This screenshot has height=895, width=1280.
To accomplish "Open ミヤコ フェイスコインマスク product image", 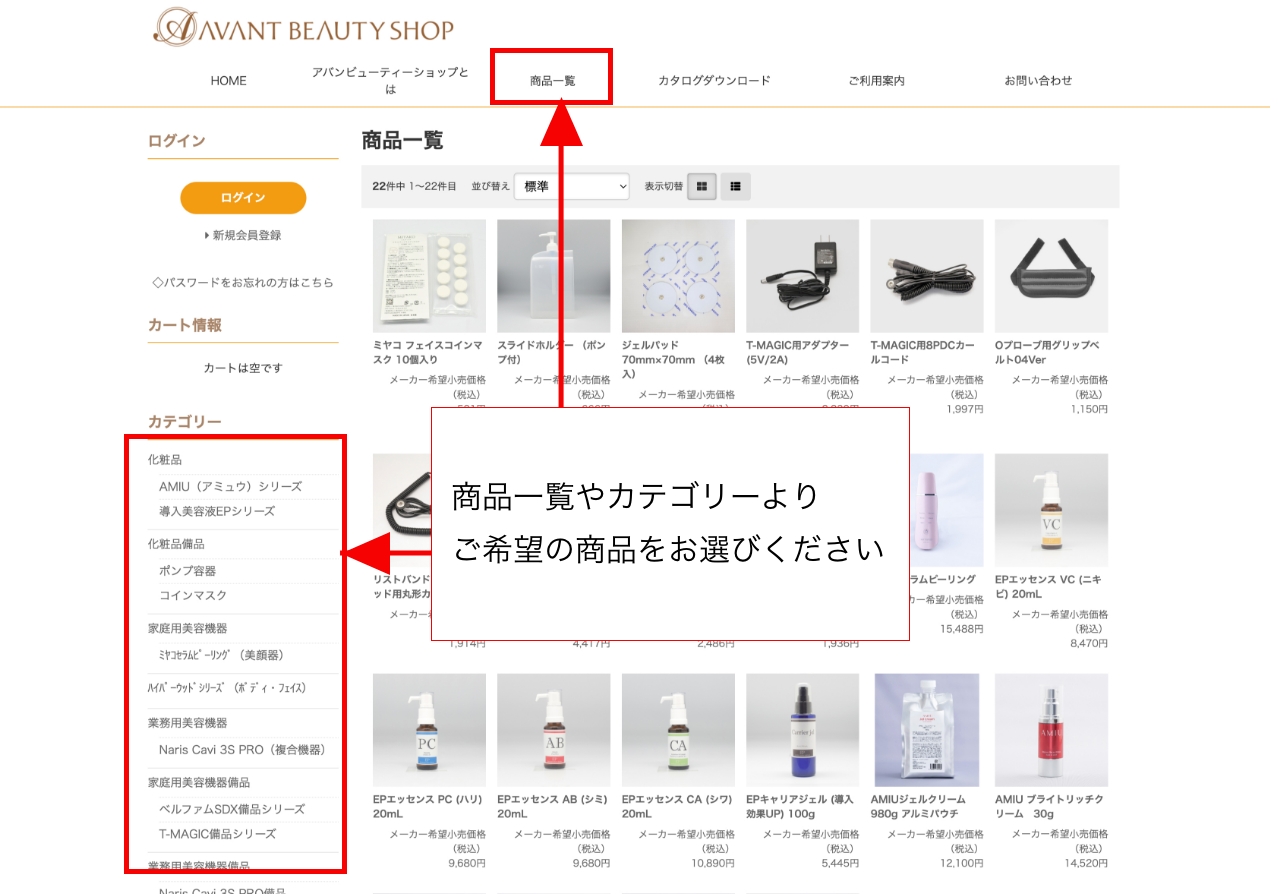I will tap(429, 276).
